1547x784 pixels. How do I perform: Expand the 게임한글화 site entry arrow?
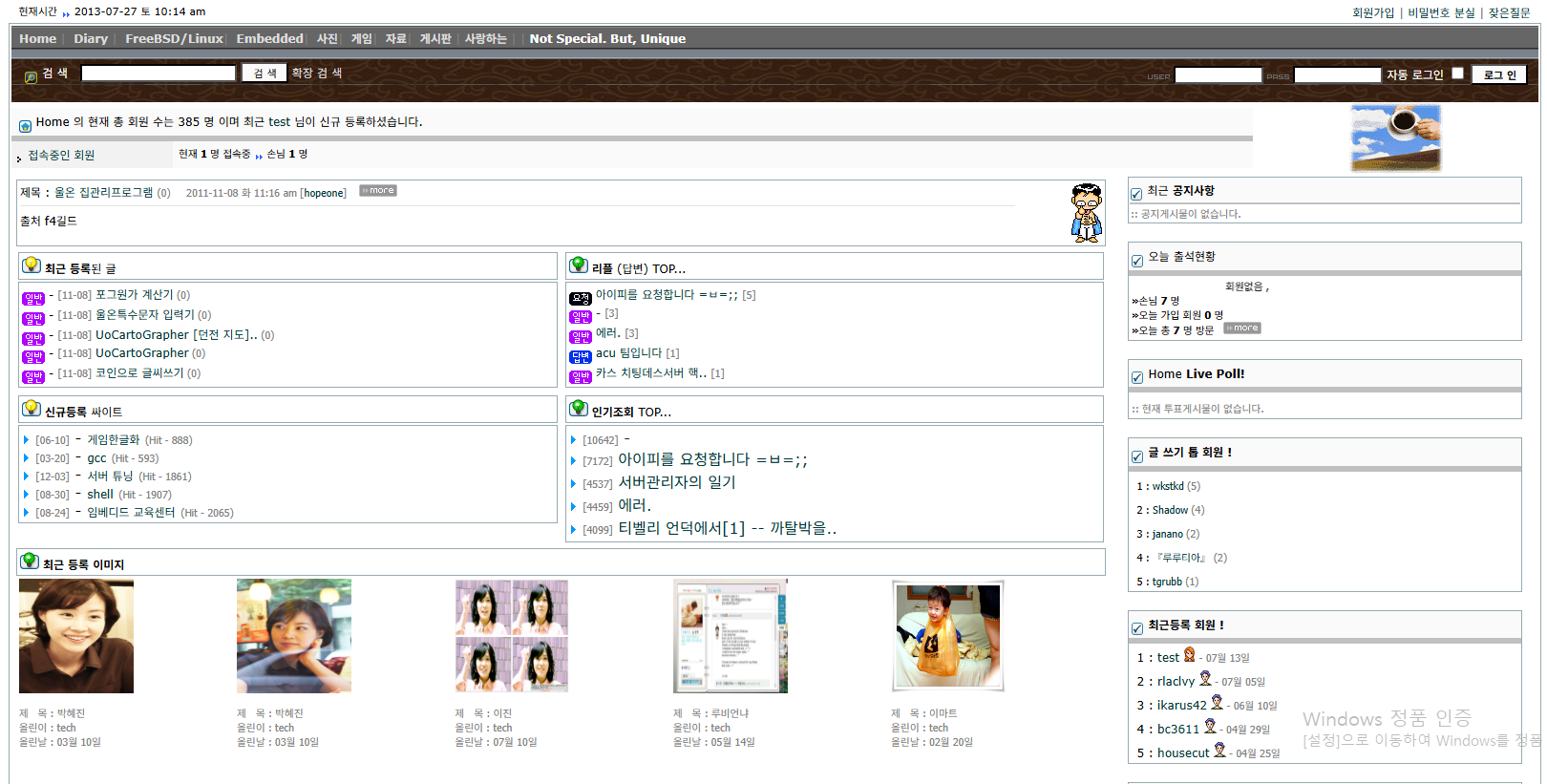tap(26, 440)
